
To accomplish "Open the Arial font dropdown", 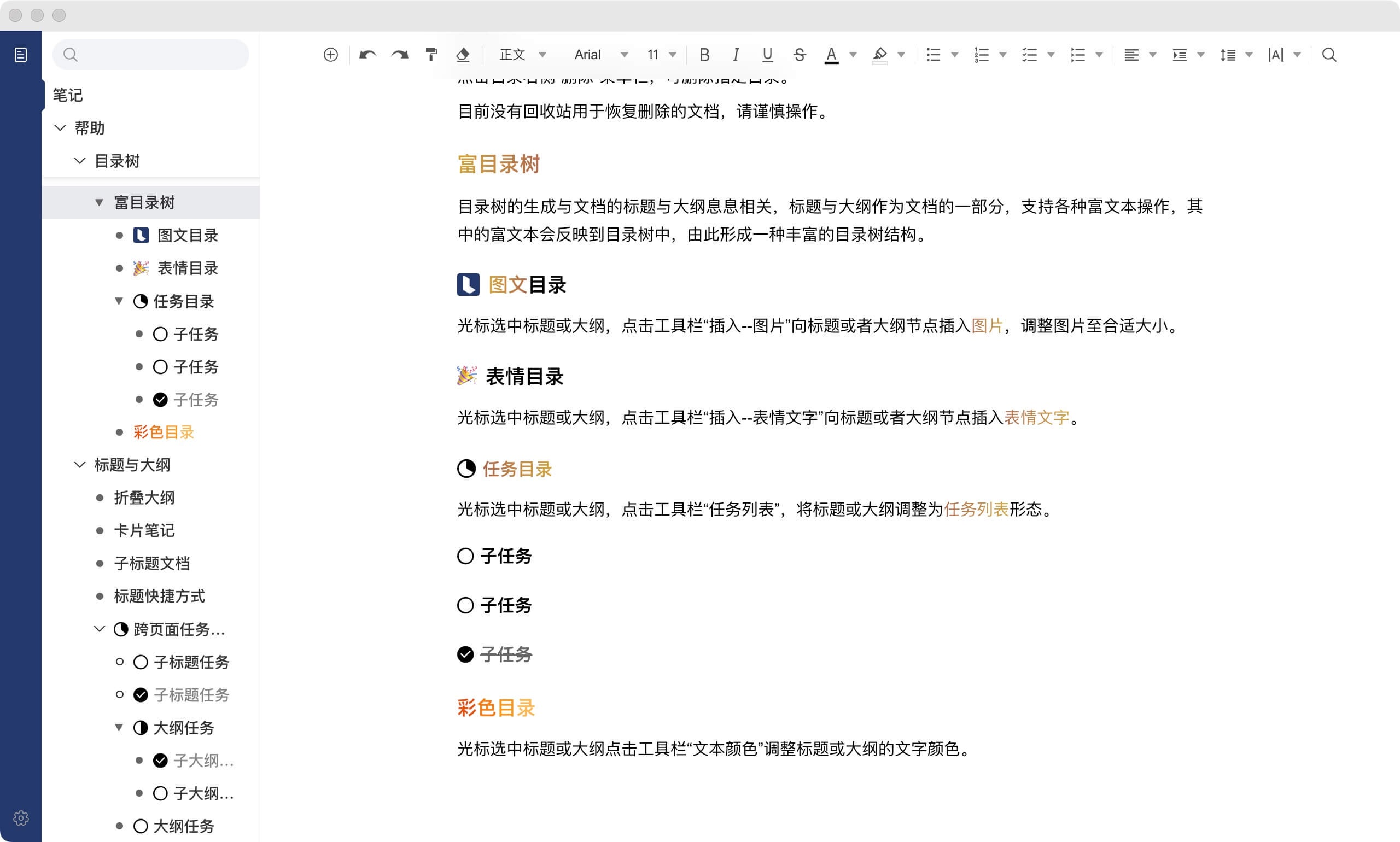I will point(601,55).
